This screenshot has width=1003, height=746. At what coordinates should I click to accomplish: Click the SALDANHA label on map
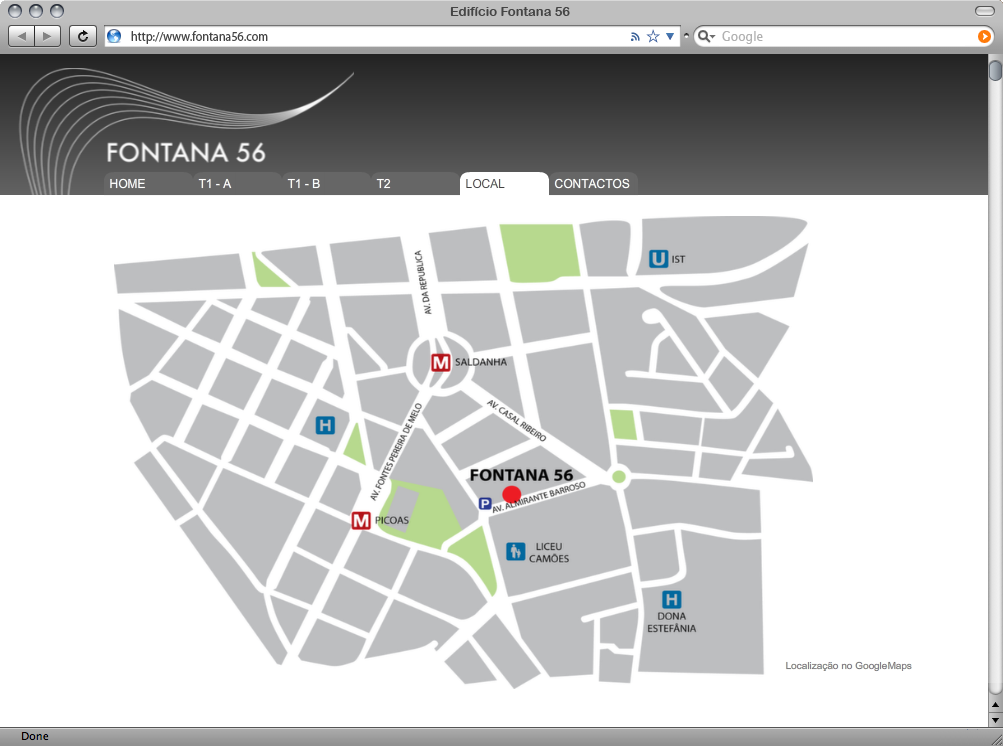[481, 362]
